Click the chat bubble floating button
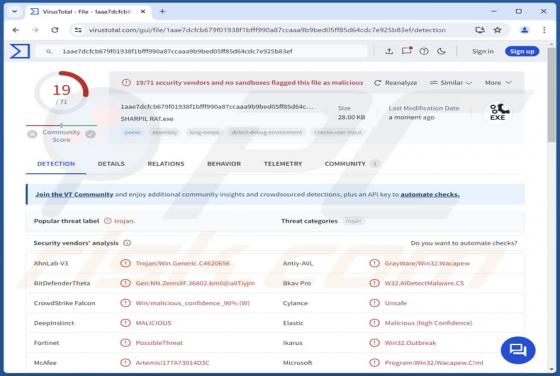Image resolution: width=560 pixels, height=376 pixels. (x=518, y=350)
